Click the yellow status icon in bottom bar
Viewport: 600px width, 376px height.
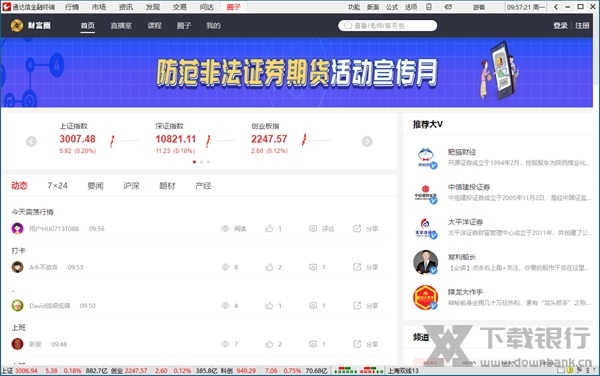570,370
